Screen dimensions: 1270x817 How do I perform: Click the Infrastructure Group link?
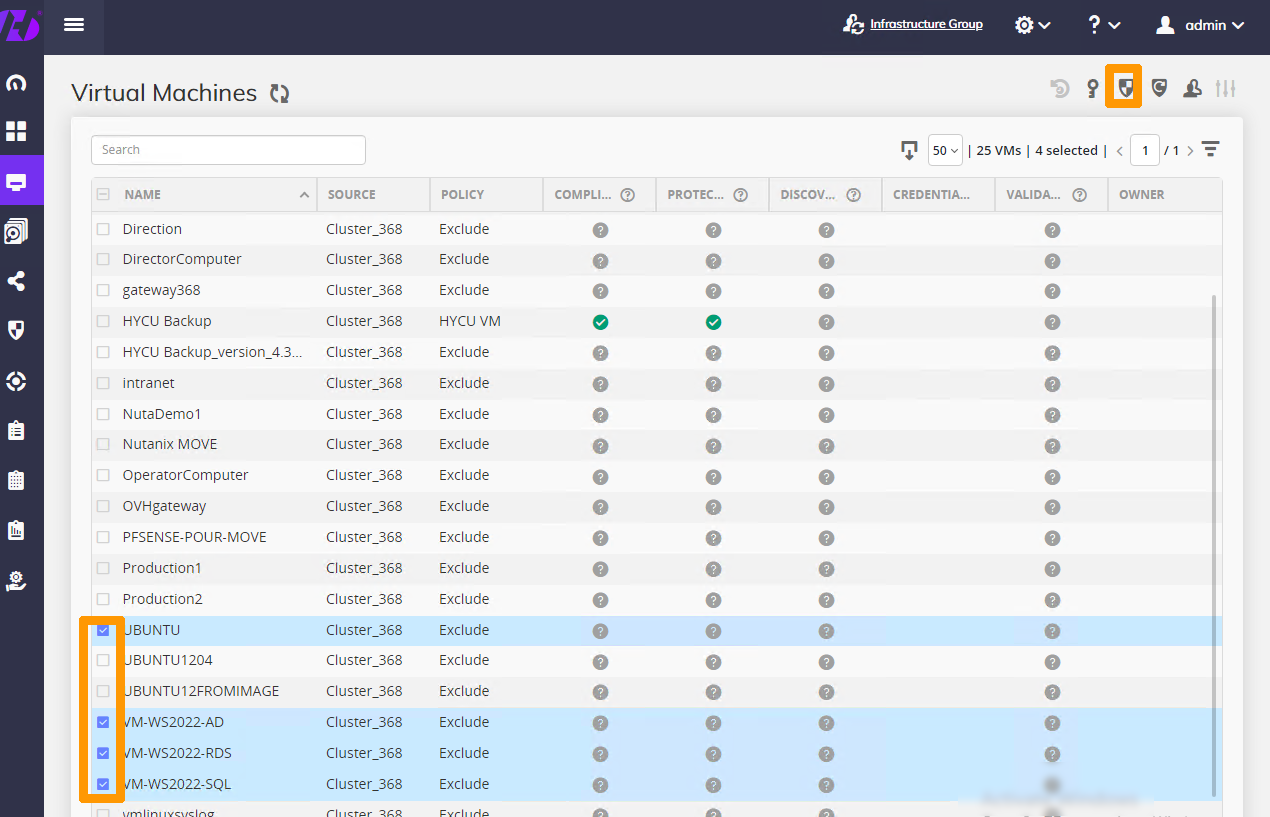(x=925, y=24)
